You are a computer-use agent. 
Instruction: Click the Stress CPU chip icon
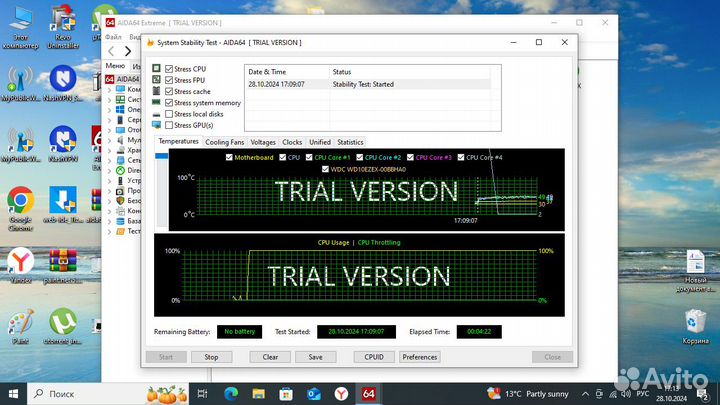157,68
